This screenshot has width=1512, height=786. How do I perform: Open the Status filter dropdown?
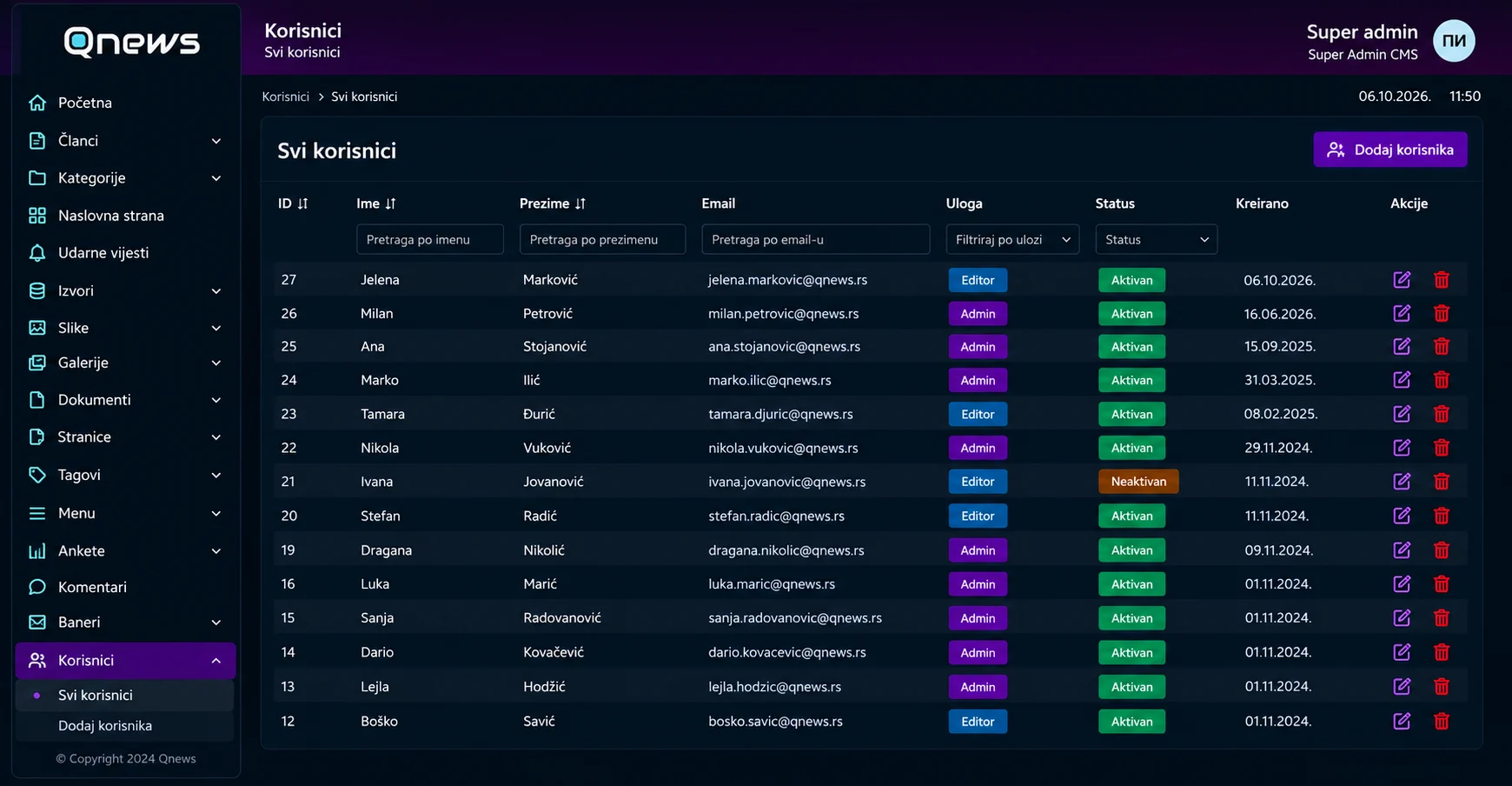(1156, 239)
